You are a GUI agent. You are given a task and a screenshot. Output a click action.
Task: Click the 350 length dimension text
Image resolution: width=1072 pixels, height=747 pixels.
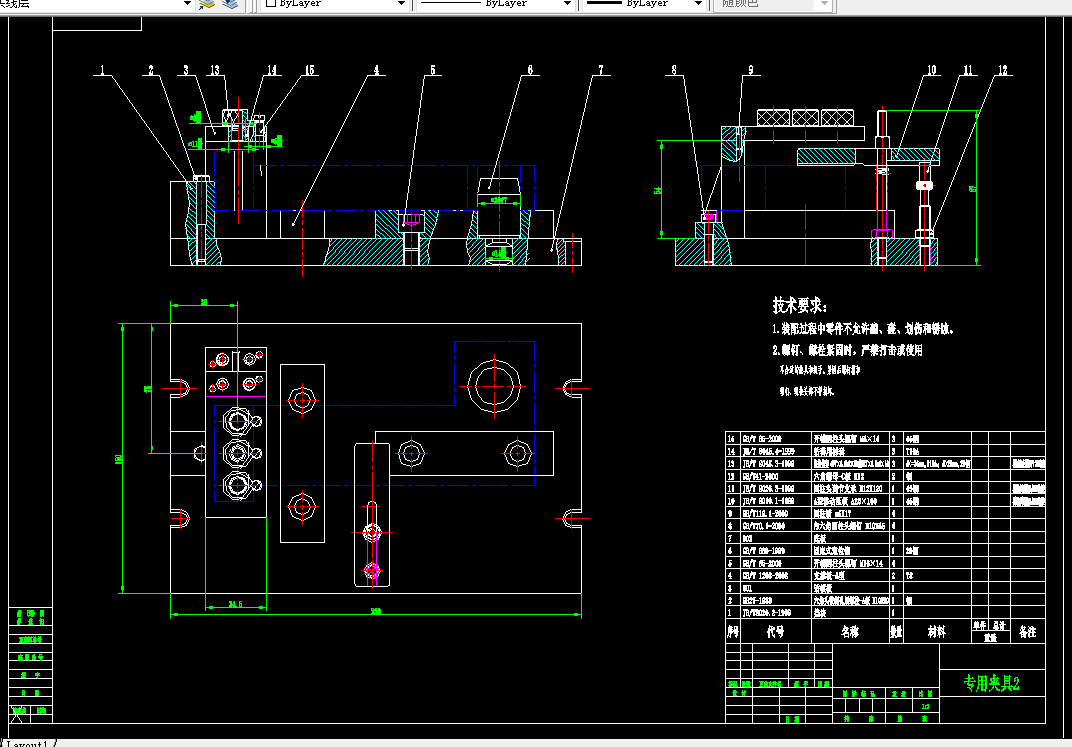tap(376, 612)
